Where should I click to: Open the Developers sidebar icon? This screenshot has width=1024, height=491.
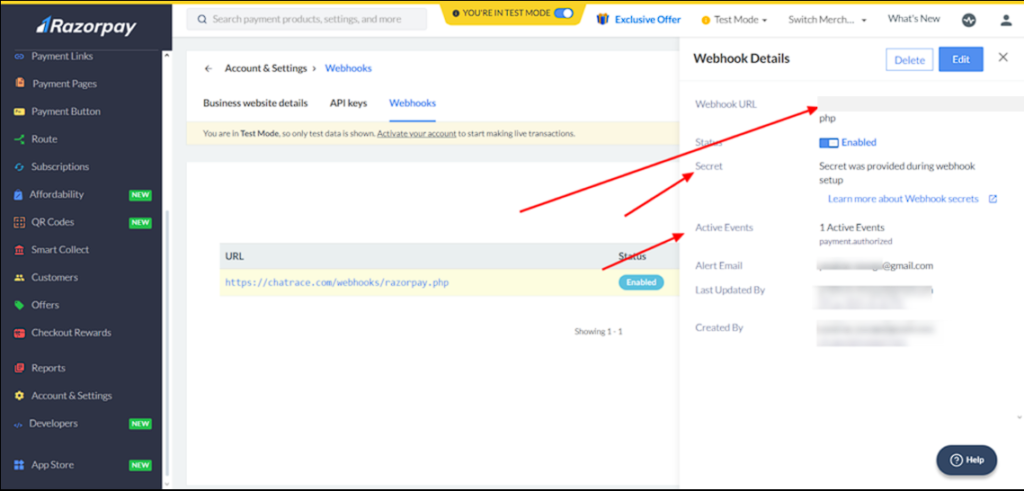(x=18, y=424)
